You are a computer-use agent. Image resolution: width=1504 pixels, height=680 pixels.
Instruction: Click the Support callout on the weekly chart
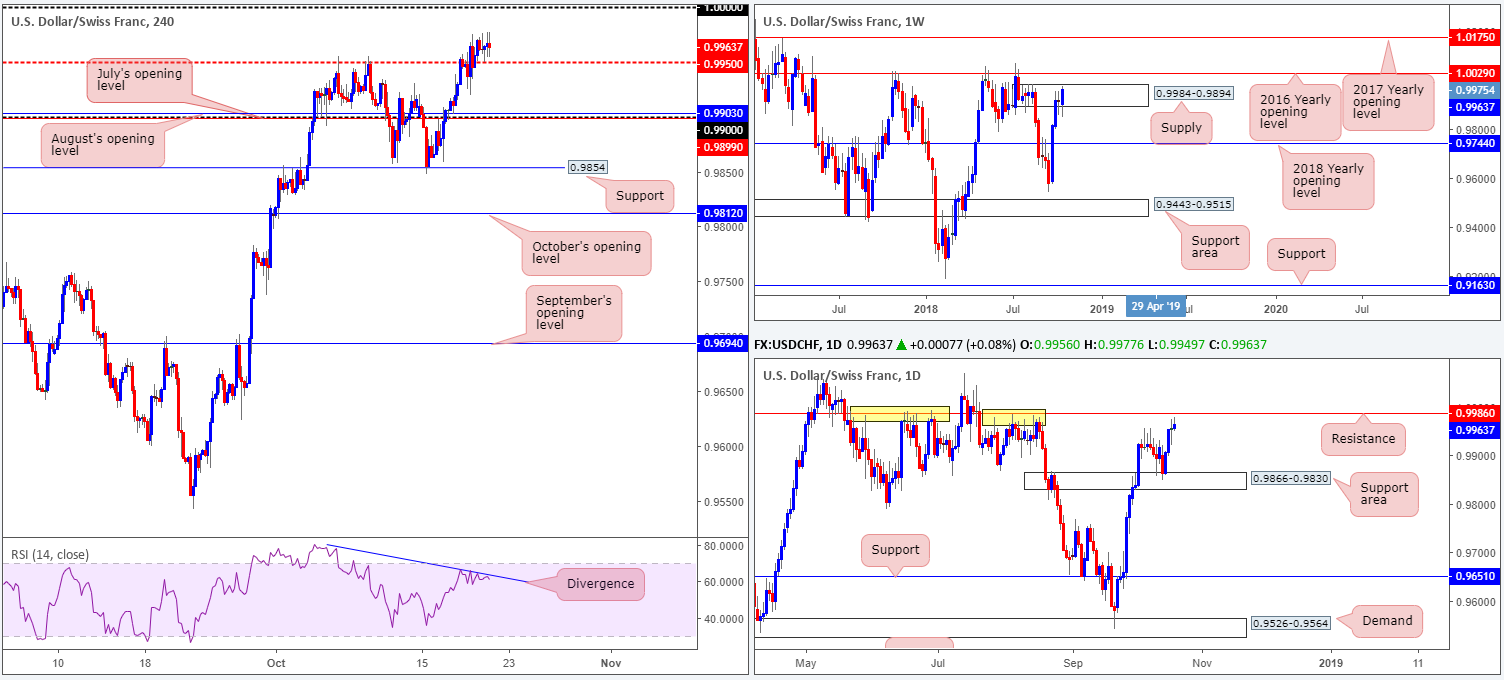[1301, 254]
